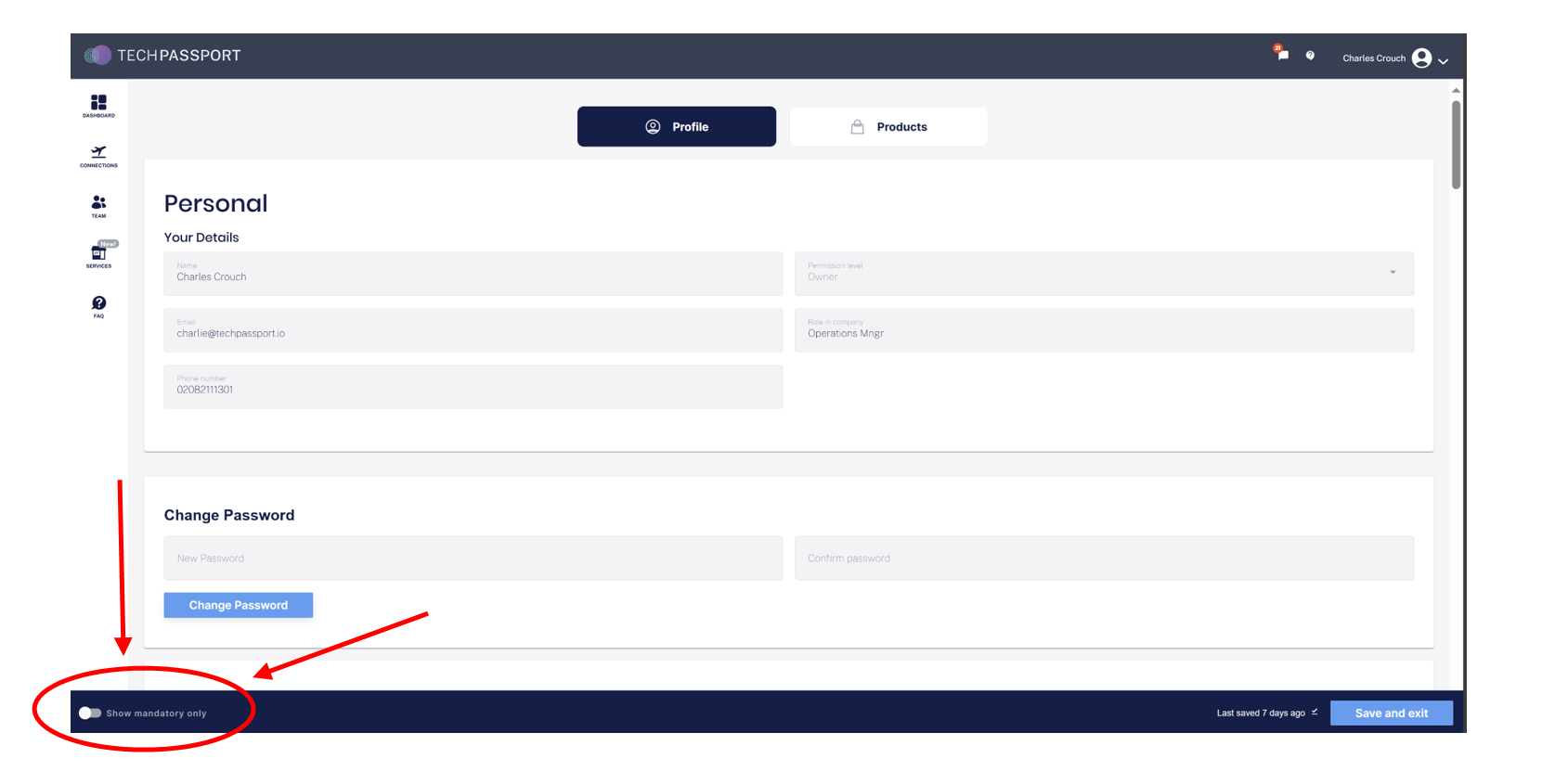Click the saved status icon beside Last saved
This screenshot has height=784, width=1542.
pyautogui.click(x=1315, y=713)
